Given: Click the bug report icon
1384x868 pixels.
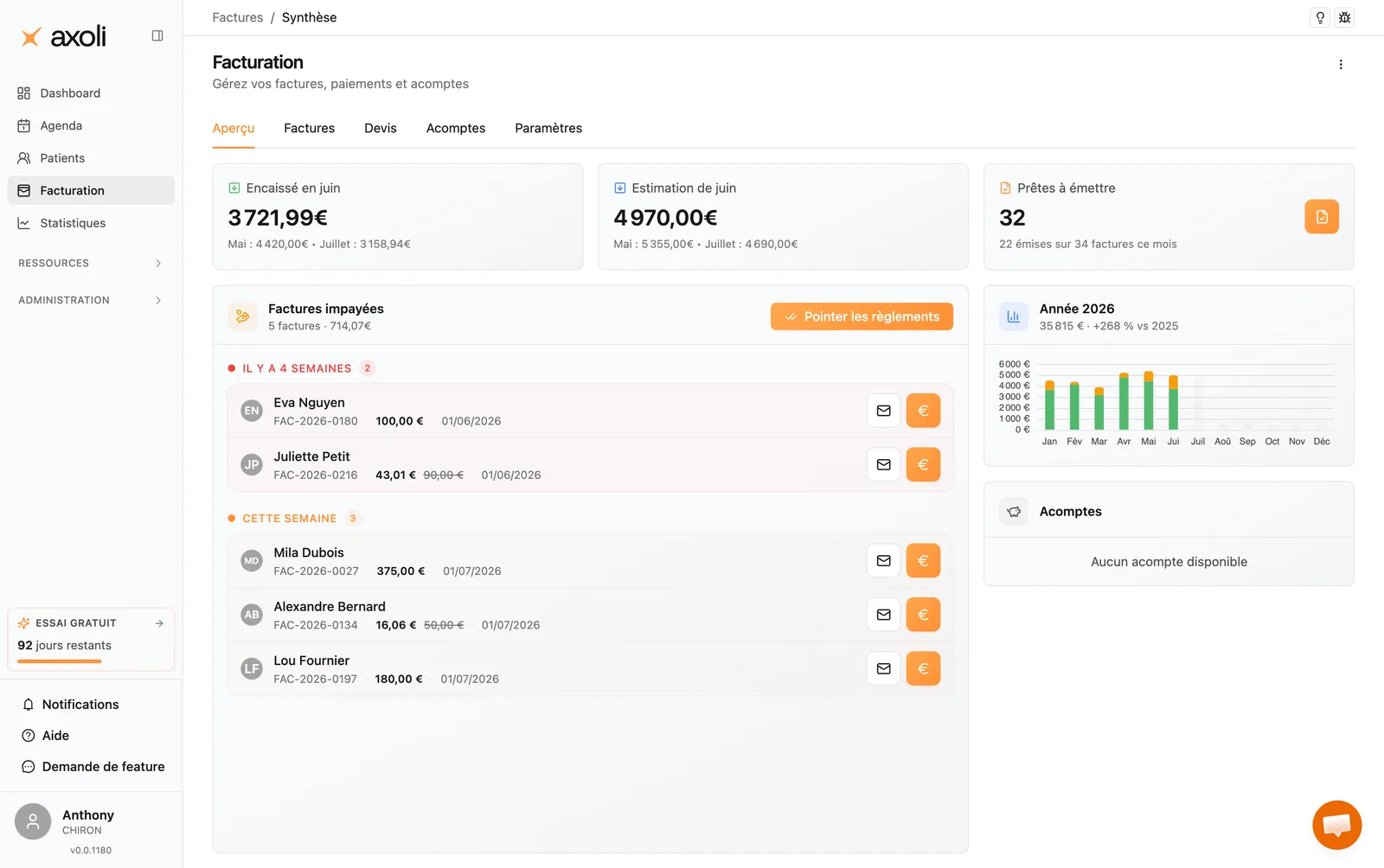Looking at the screenshot, I should click(1344, 17).
